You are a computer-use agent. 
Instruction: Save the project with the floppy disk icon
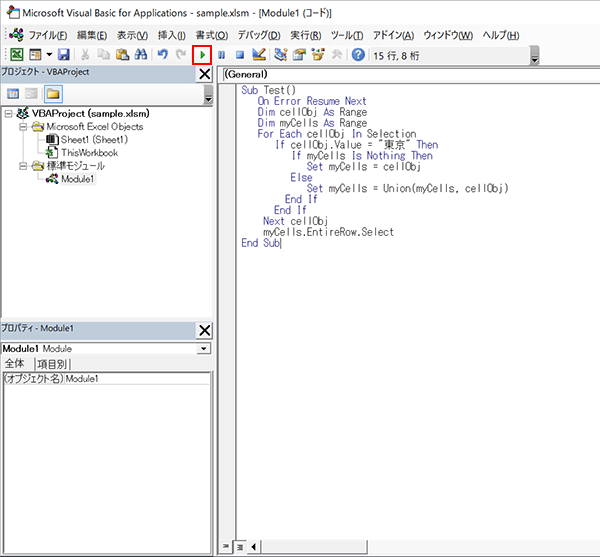64,55
